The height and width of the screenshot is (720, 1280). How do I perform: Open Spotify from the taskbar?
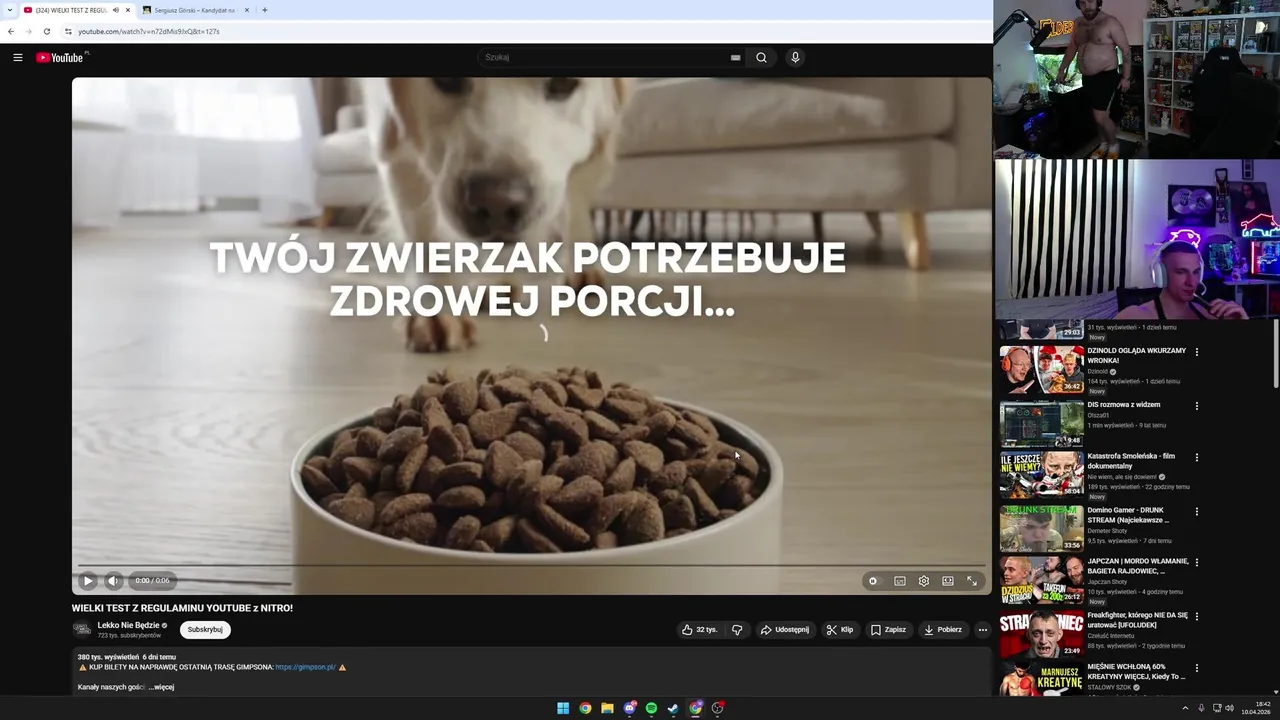pyautogui.click(x=651, y=708)
